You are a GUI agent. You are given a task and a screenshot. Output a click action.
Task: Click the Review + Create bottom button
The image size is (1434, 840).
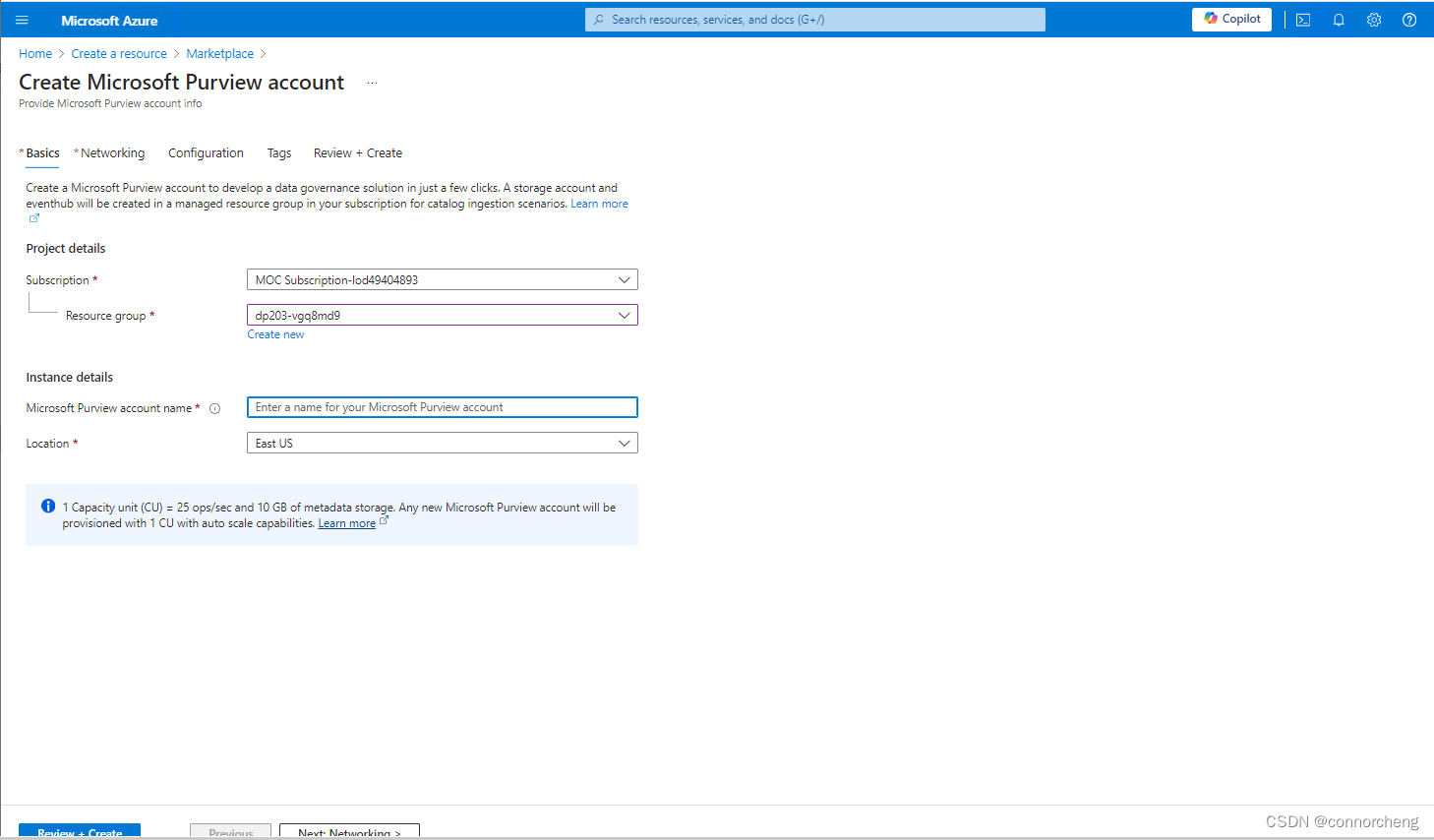(80, 831)
